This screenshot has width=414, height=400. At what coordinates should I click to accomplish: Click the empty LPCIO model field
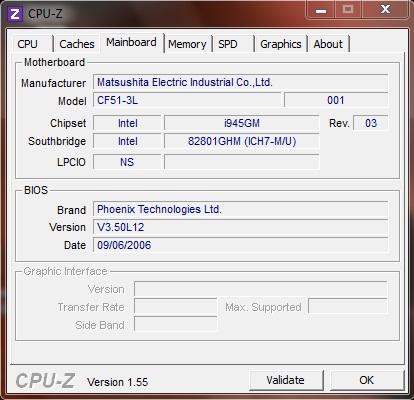242,162
